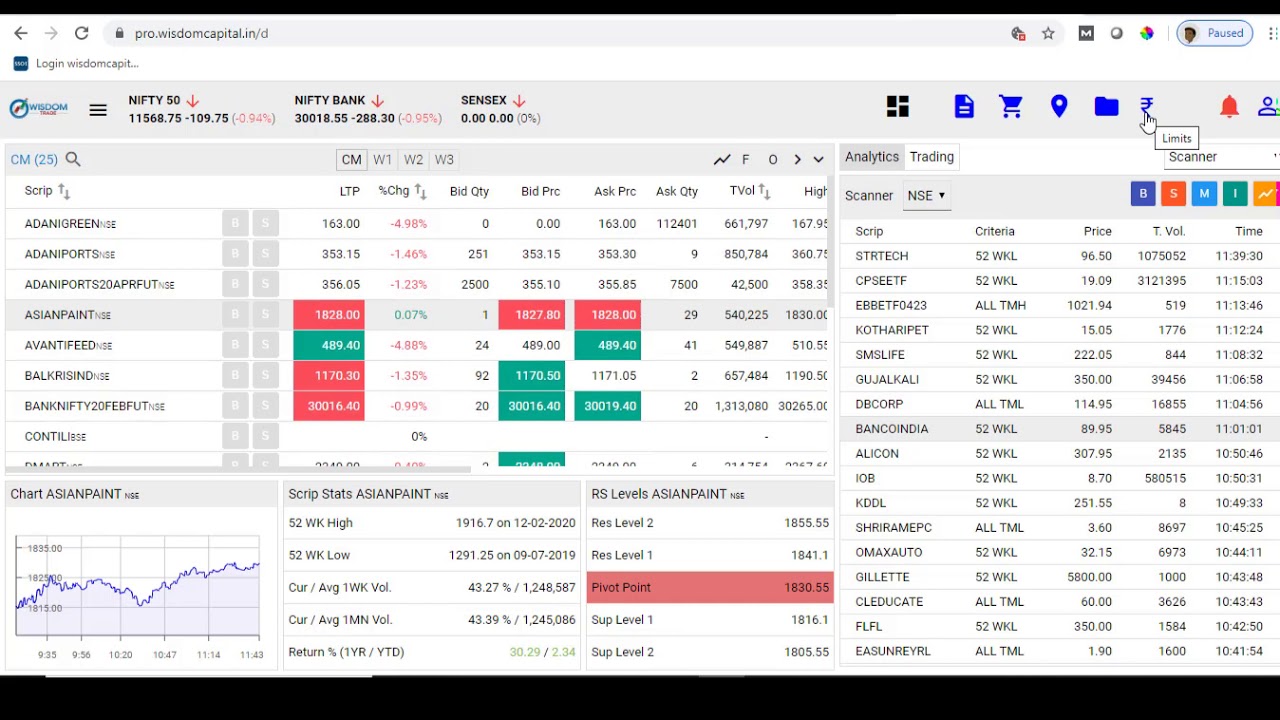Click the yellow chart scanner button
The height and width of the screenshot is (720, 1280).
[x=1265, y=194]
